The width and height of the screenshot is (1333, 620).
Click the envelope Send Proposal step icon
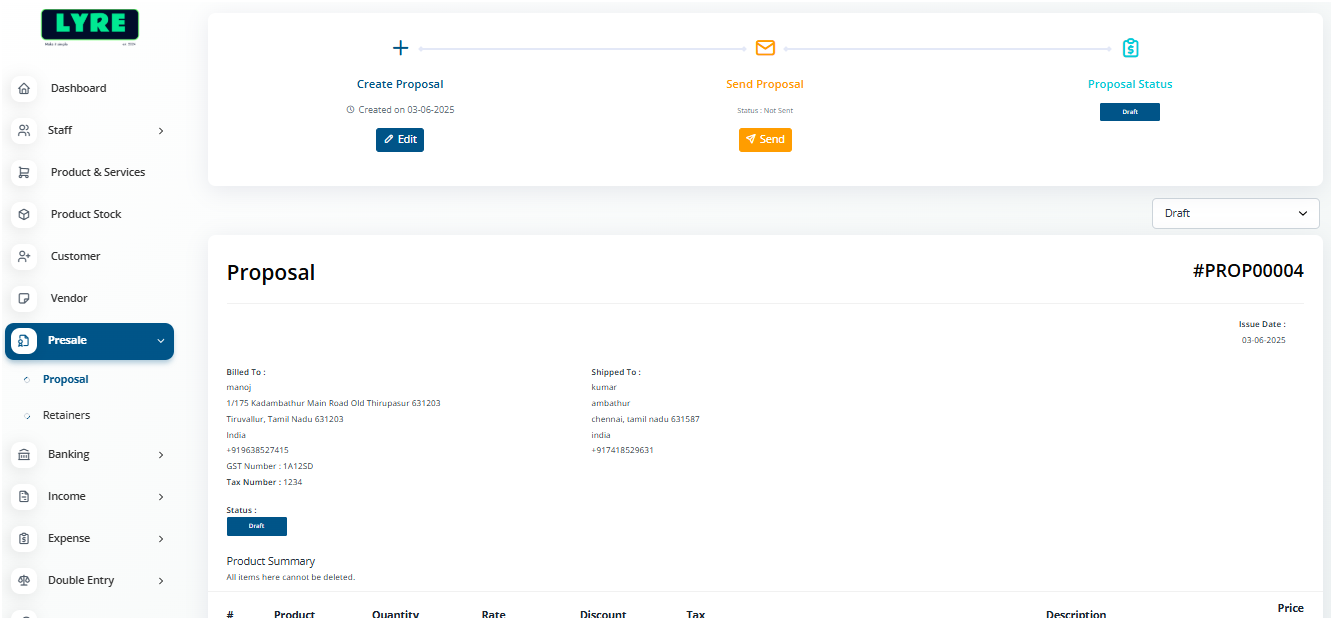tap(765, 48)
